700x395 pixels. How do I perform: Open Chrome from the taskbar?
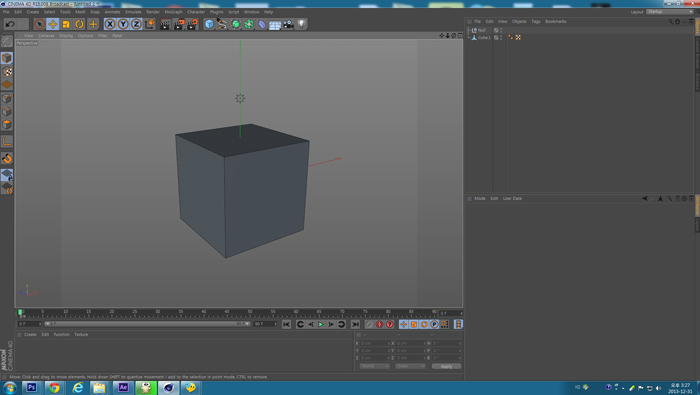54,387
